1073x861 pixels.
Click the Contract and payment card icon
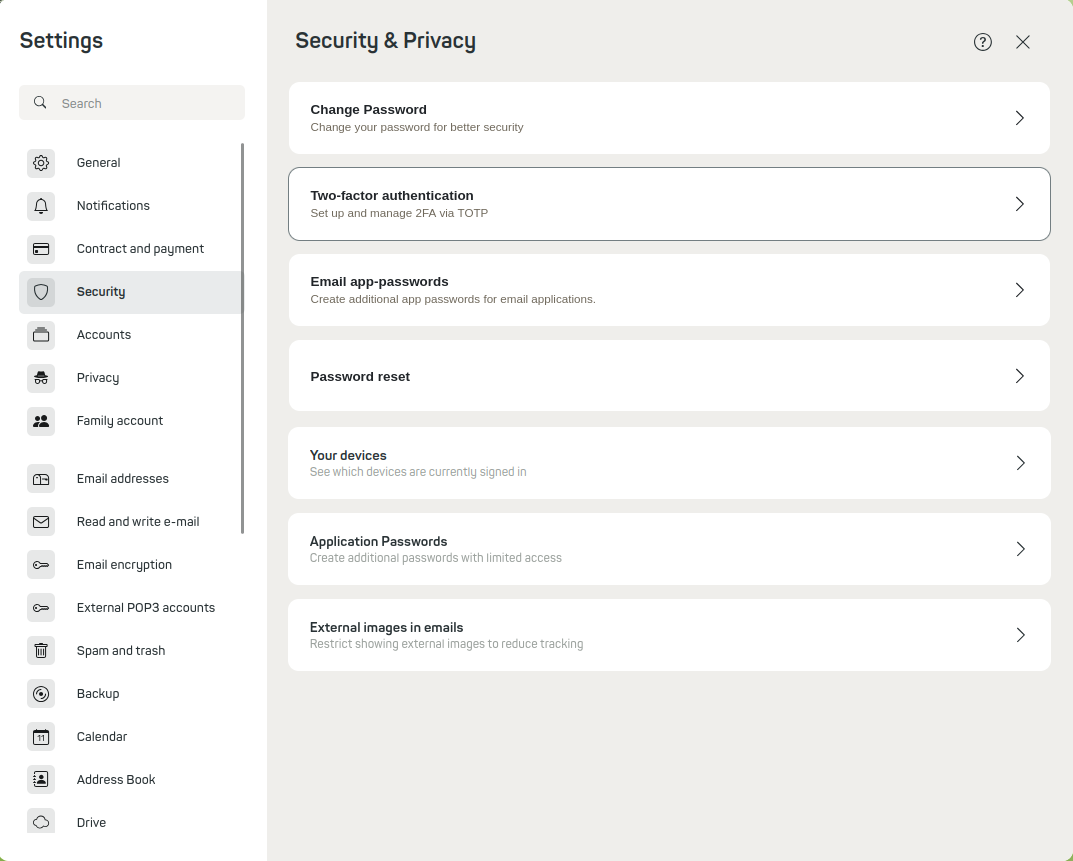(41, 249)
